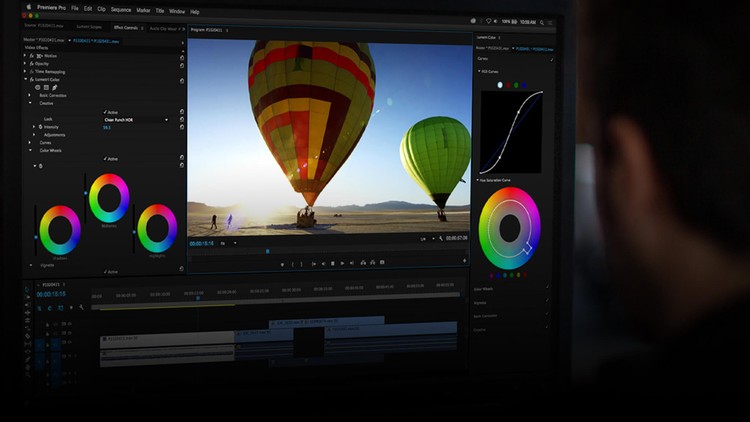Toggle the Active checkbox under Color Wheels
Viewport: 750px width, 422px height.
pyautogui.click(x=105, y=158)
